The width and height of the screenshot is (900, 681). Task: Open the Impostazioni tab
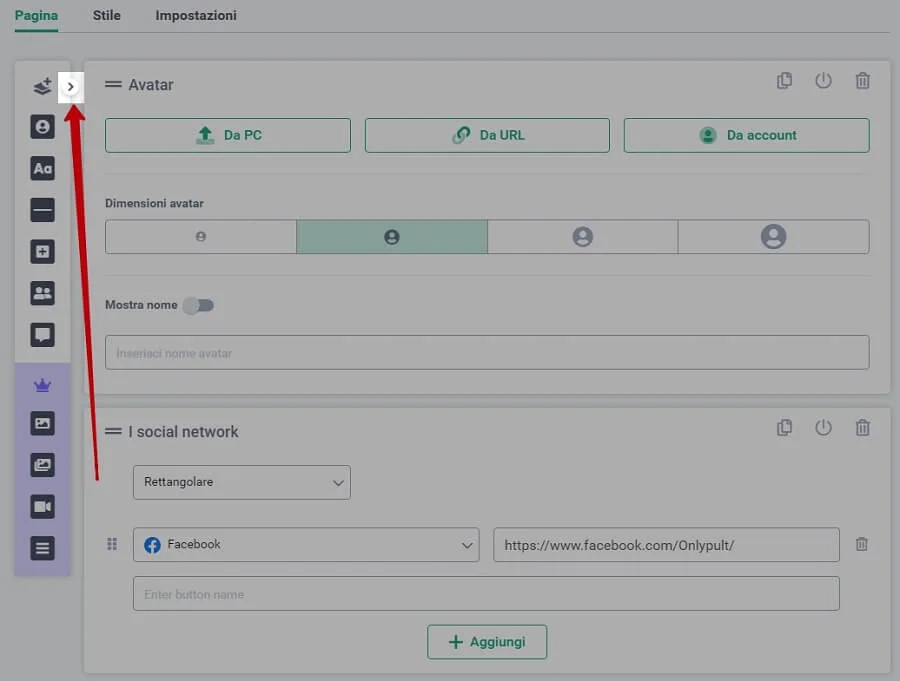196,16
